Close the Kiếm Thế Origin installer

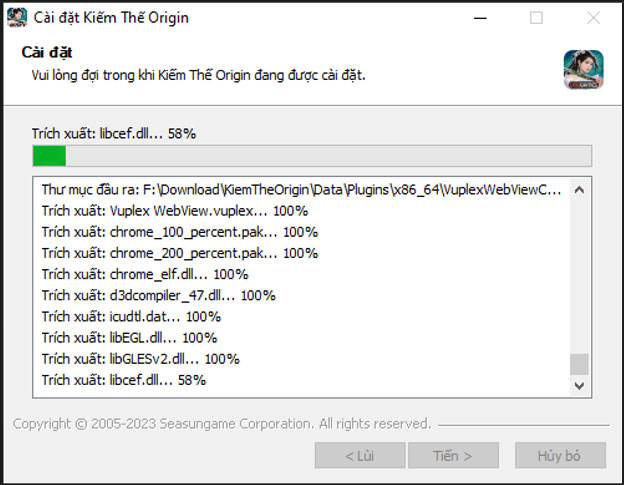click(592, 17)
